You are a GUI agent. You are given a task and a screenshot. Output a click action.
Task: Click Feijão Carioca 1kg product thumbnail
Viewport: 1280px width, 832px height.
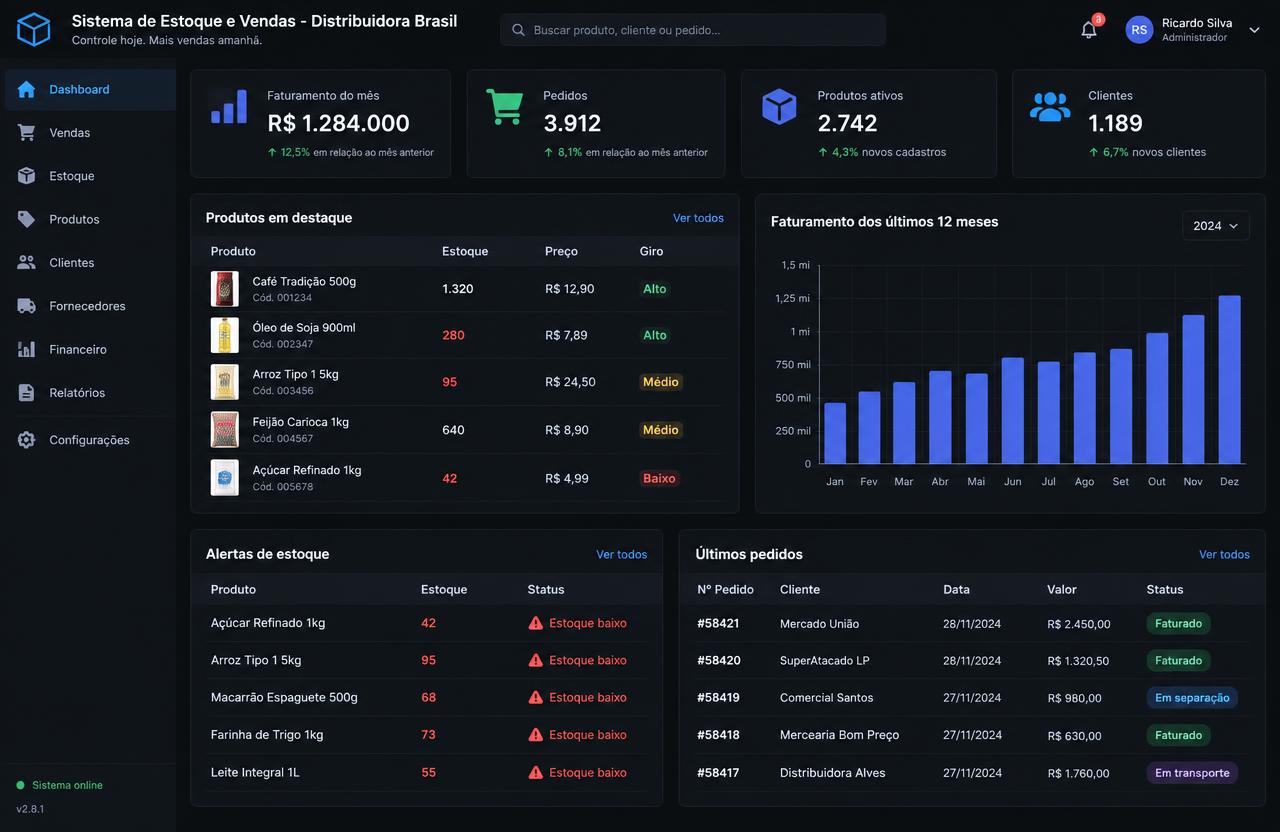click(225, 430)
